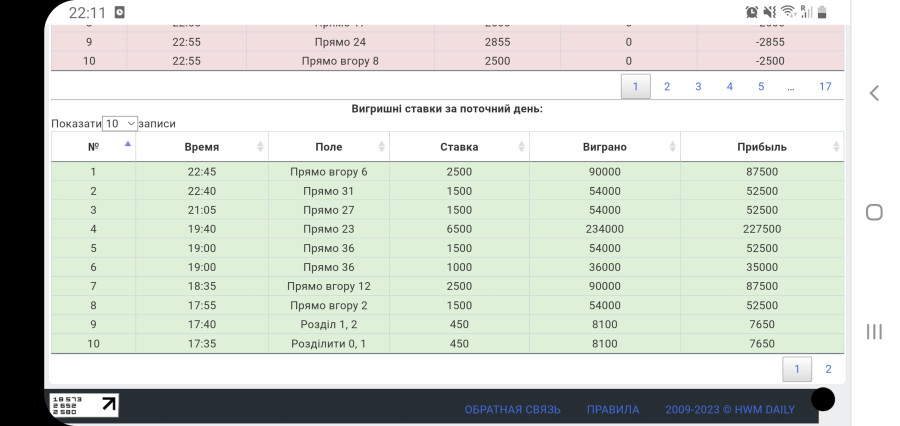This screenshot has height=426, width=900.
Task: Select current page 1 of upper table
Action: pyautogui.click(x=636, y=87)
